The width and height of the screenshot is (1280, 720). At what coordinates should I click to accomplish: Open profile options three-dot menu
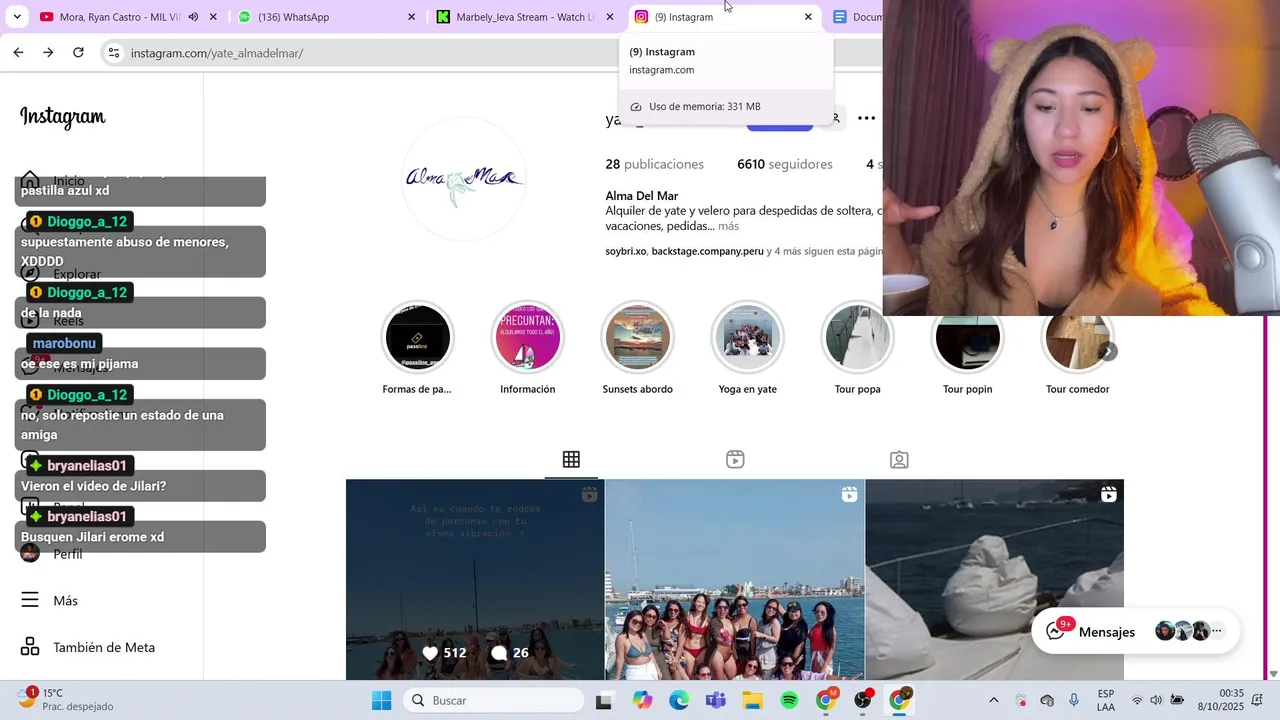pyautogui.click(x=866, y=118)
